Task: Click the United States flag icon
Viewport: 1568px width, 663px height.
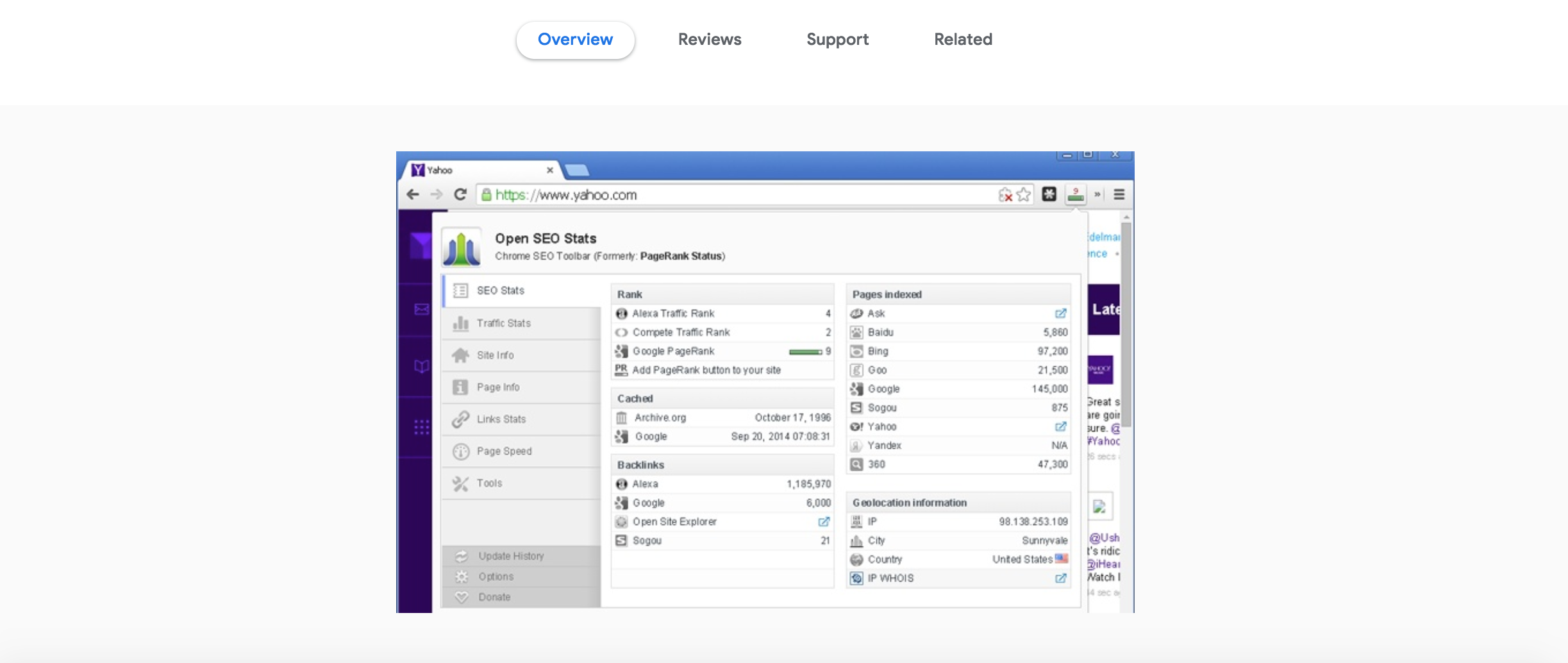Action: pos(1062,559)
